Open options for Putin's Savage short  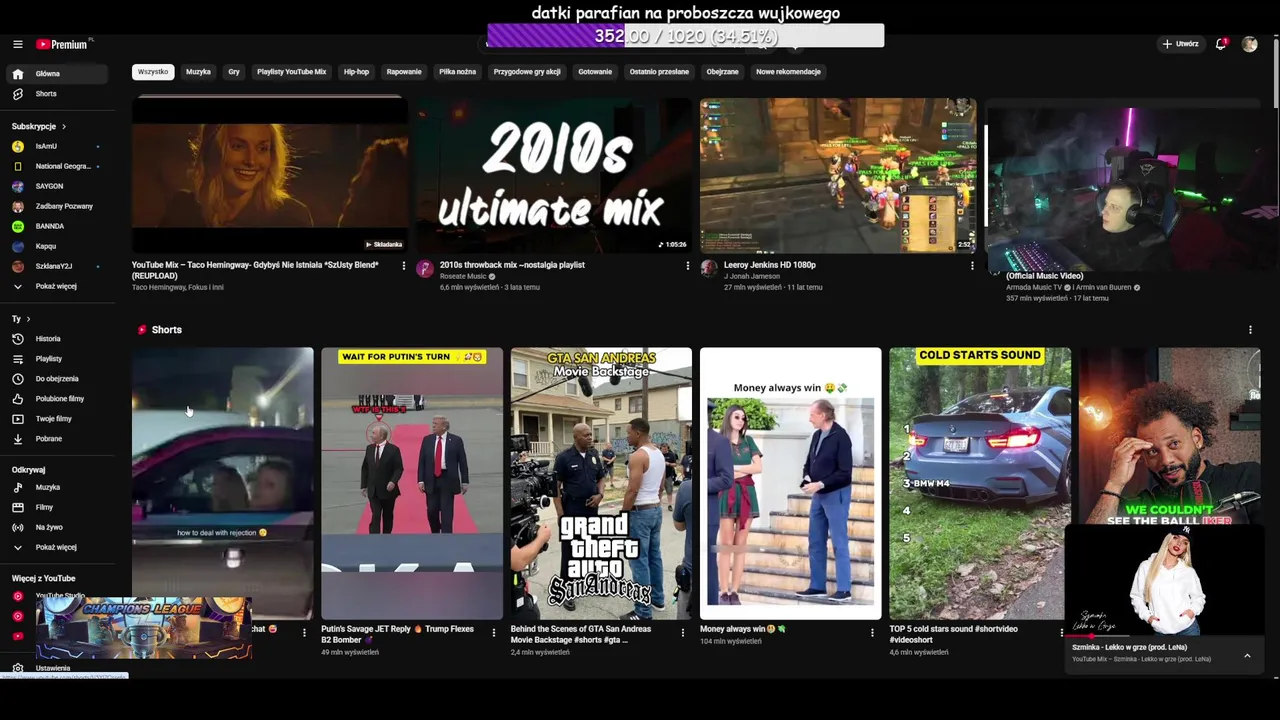point(493,633)
